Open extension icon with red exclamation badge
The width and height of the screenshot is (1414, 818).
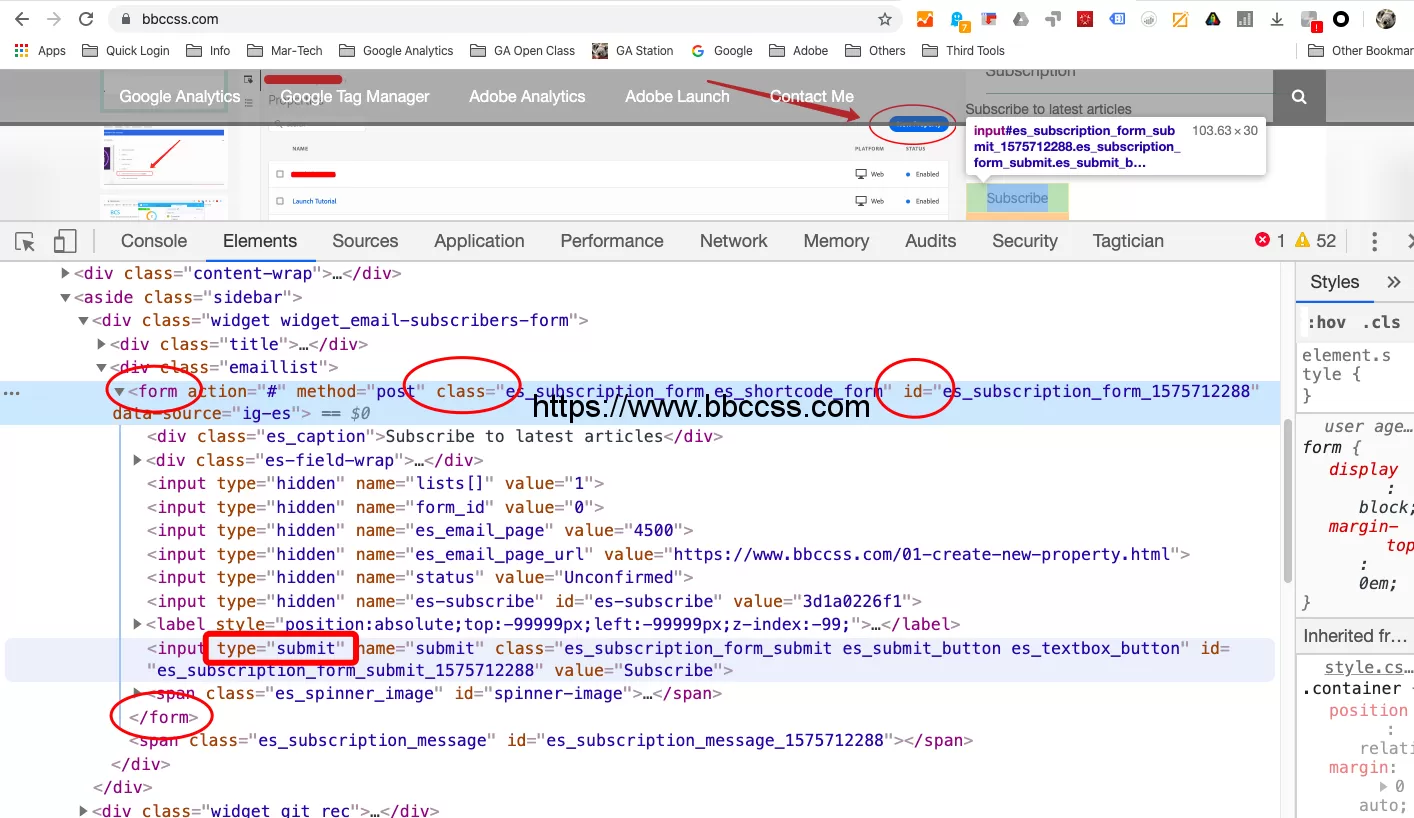[x=1311, y=20]
